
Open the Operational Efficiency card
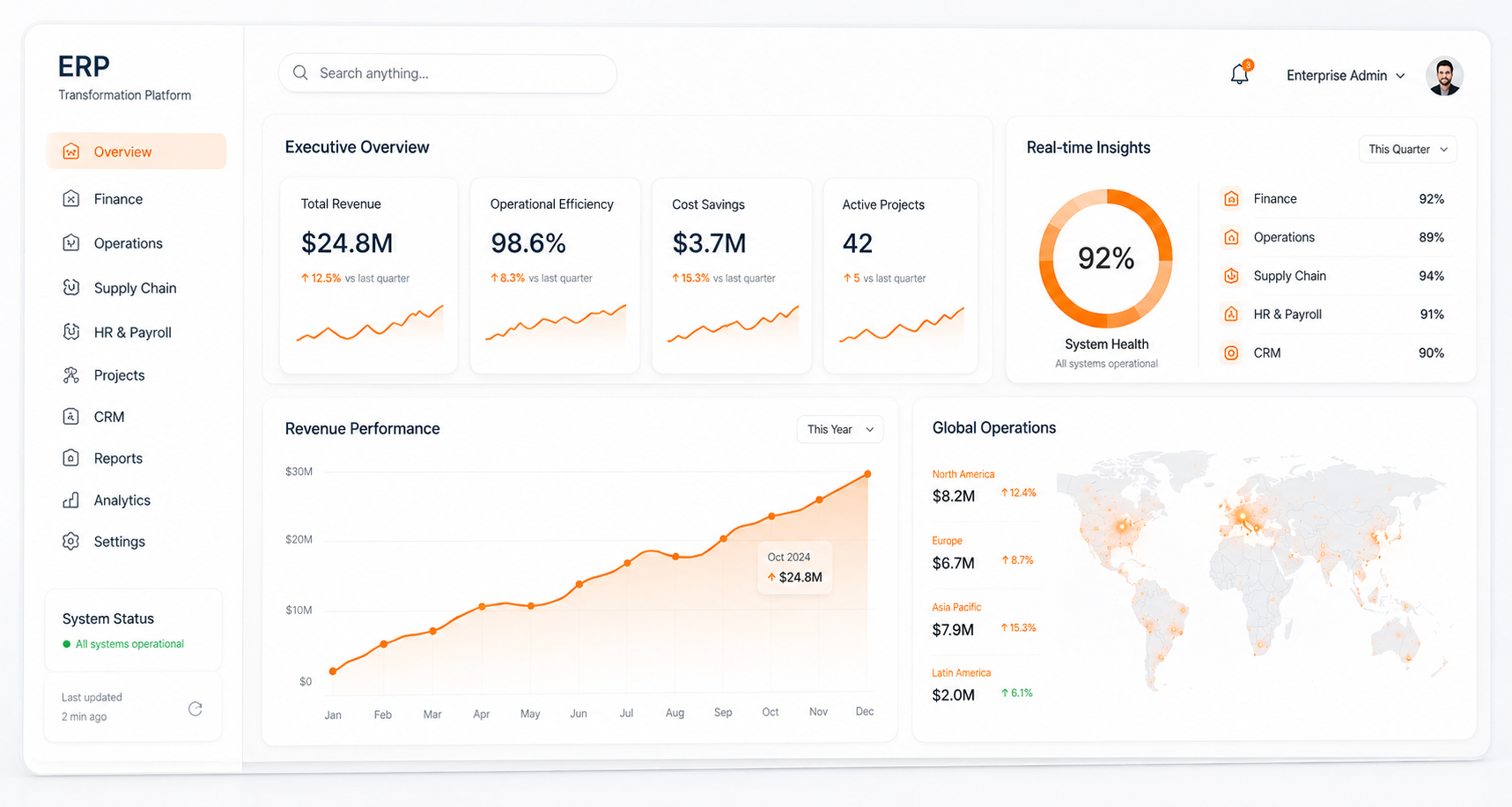tap(555, 276)
